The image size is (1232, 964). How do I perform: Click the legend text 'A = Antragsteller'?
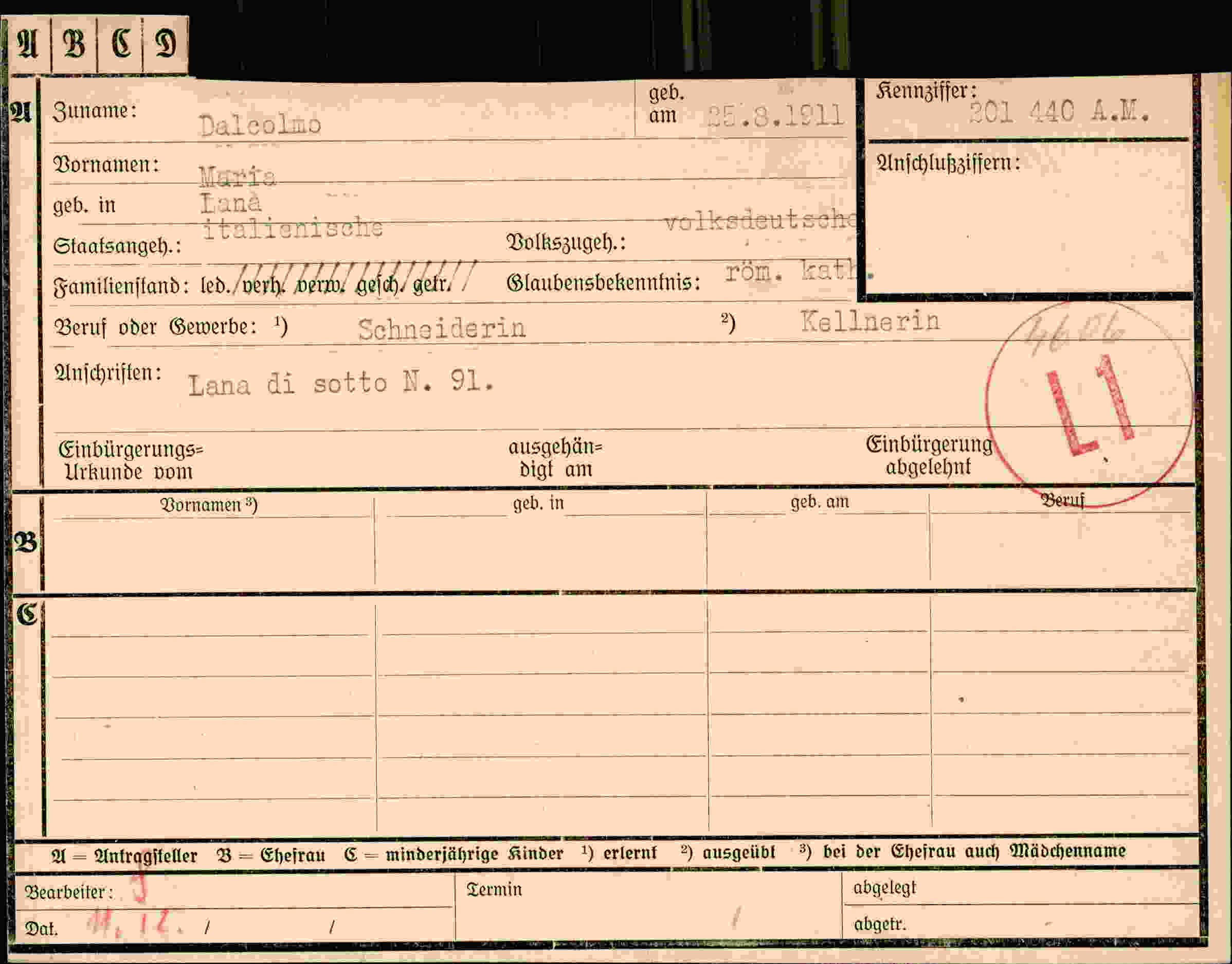[124, 856]
